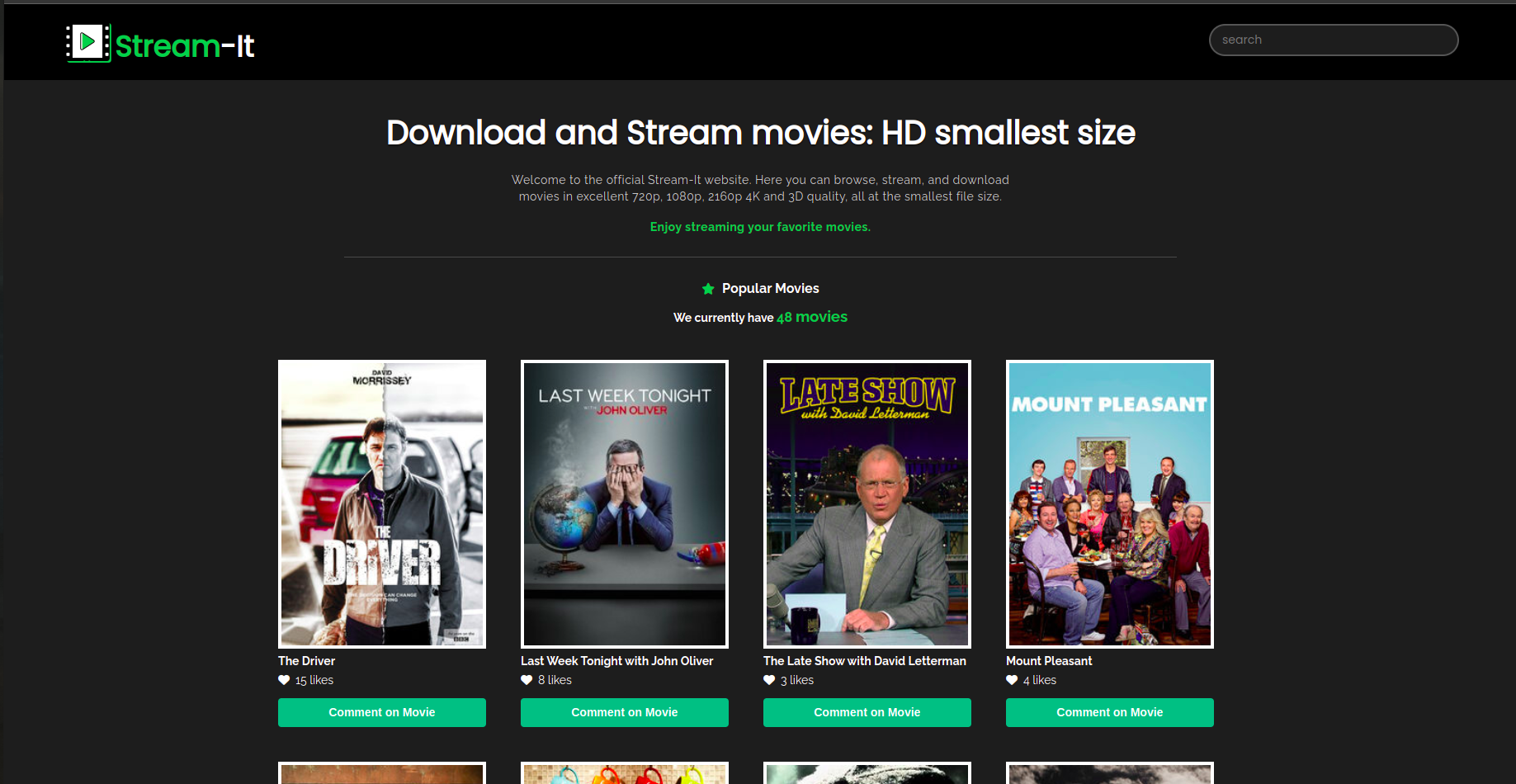1516x784 pixels.
Task: Click the '4 likes' count
Action: coord(1040,680)
